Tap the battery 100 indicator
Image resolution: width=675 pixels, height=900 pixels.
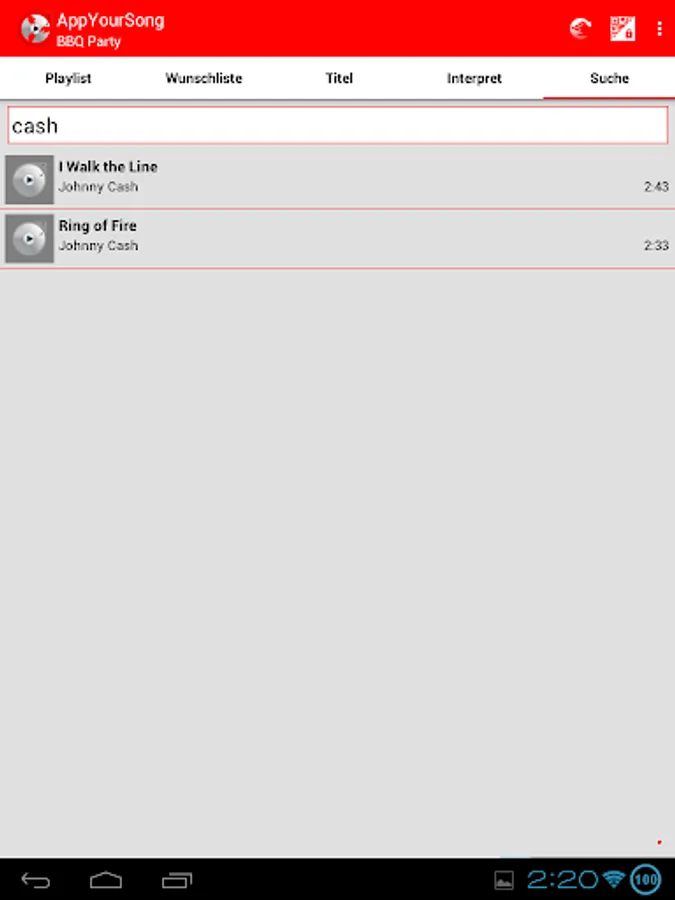pos(646,879)
